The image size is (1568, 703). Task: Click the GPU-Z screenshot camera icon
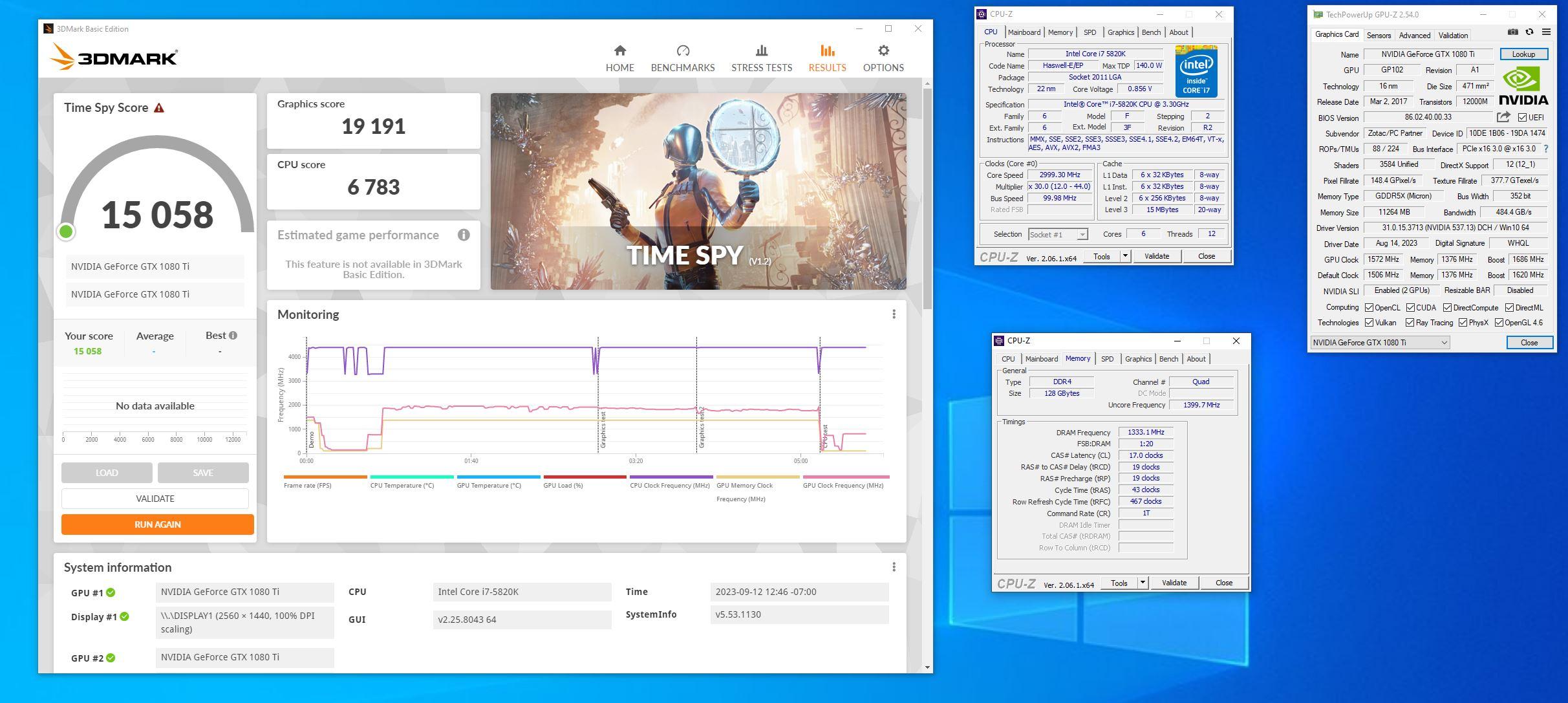tap(1513, 32)
